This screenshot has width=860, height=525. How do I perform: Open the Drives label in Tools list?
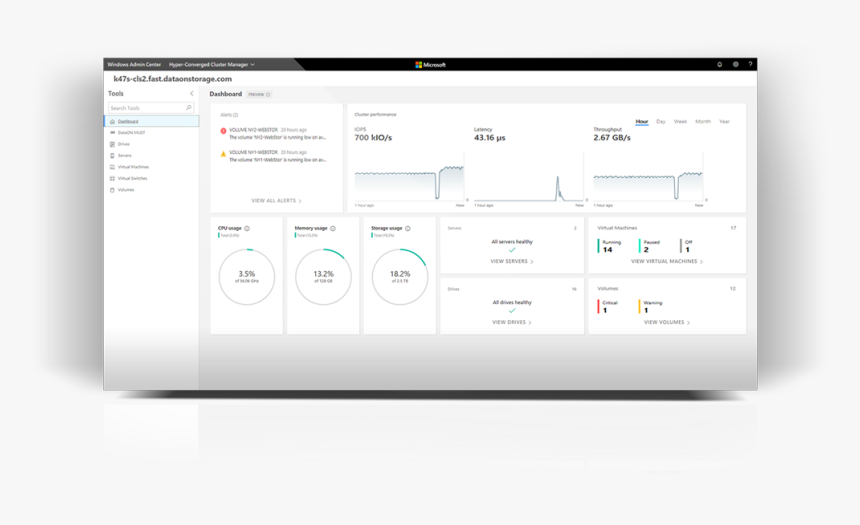(x=124, y=144)
